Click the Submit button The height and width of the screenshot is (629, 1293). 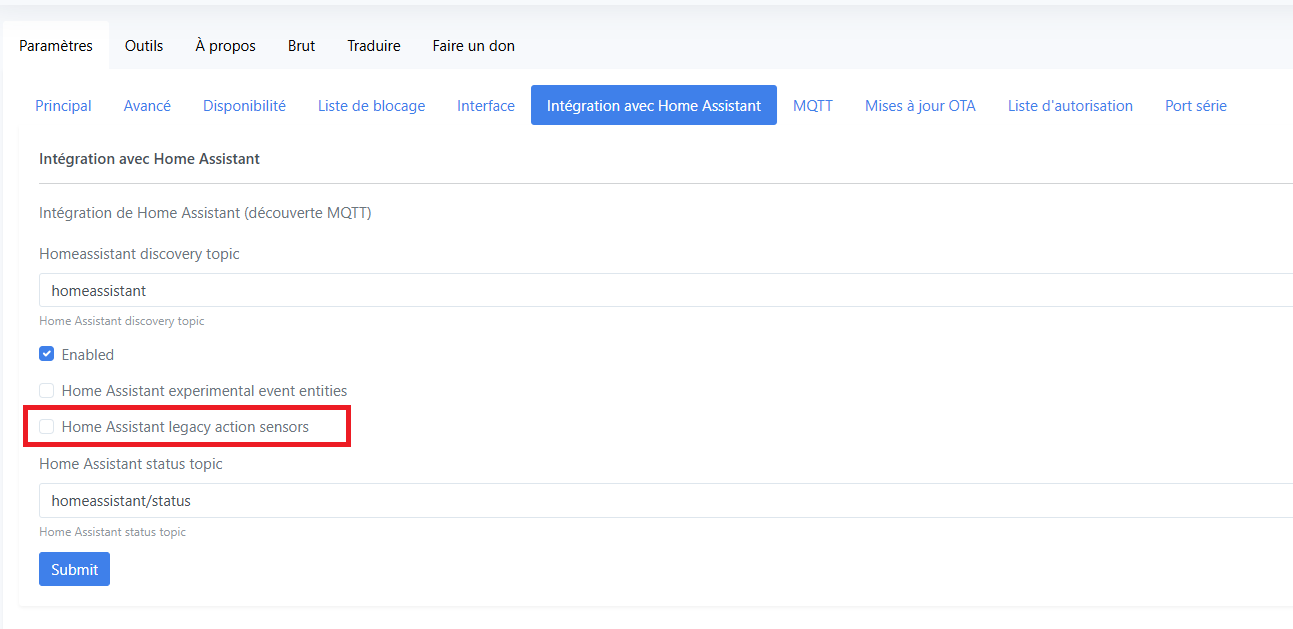[x=74, y=569]
